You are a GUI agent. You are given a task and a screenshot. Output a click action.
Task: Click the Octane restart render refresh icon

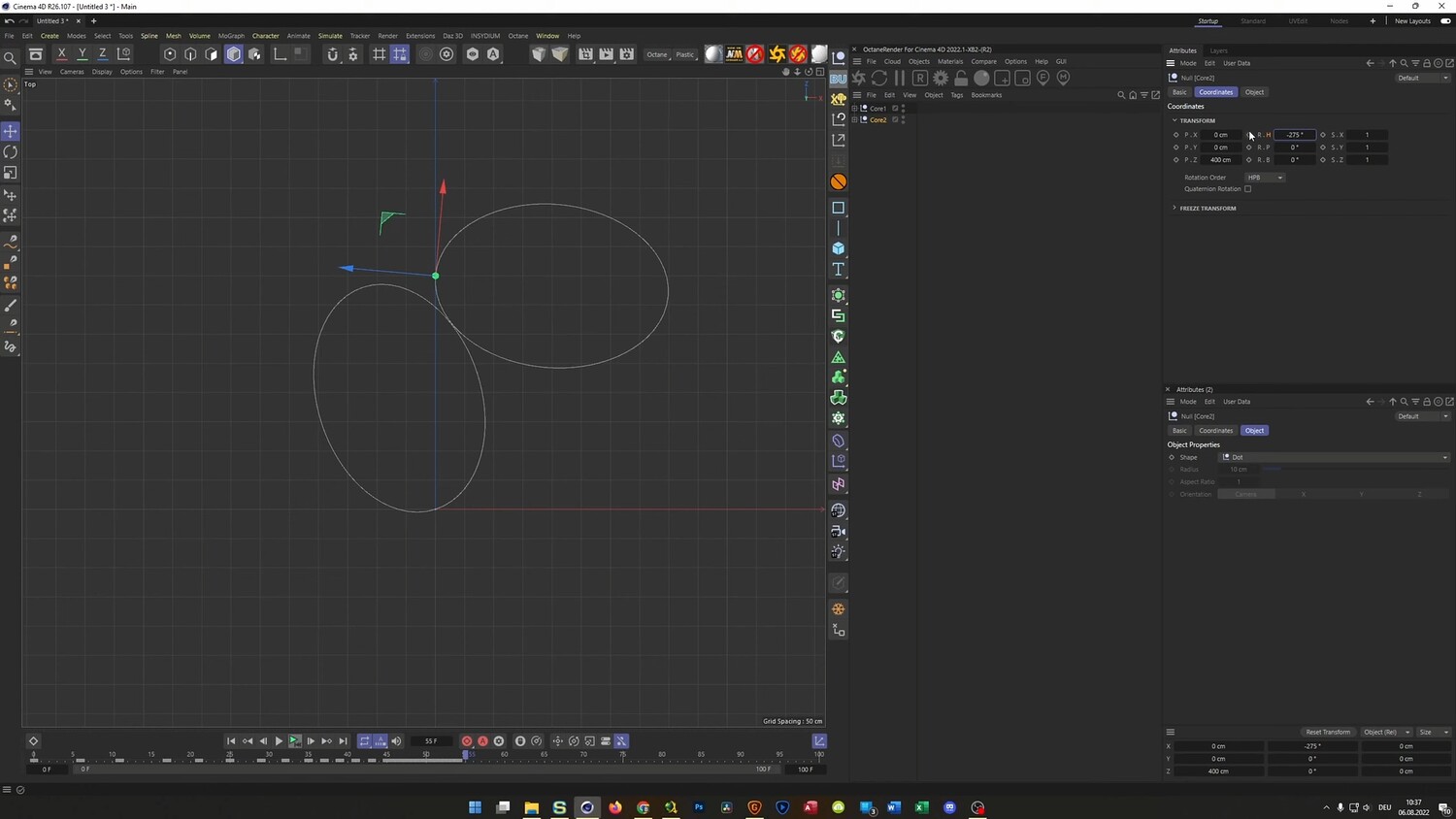879,78
